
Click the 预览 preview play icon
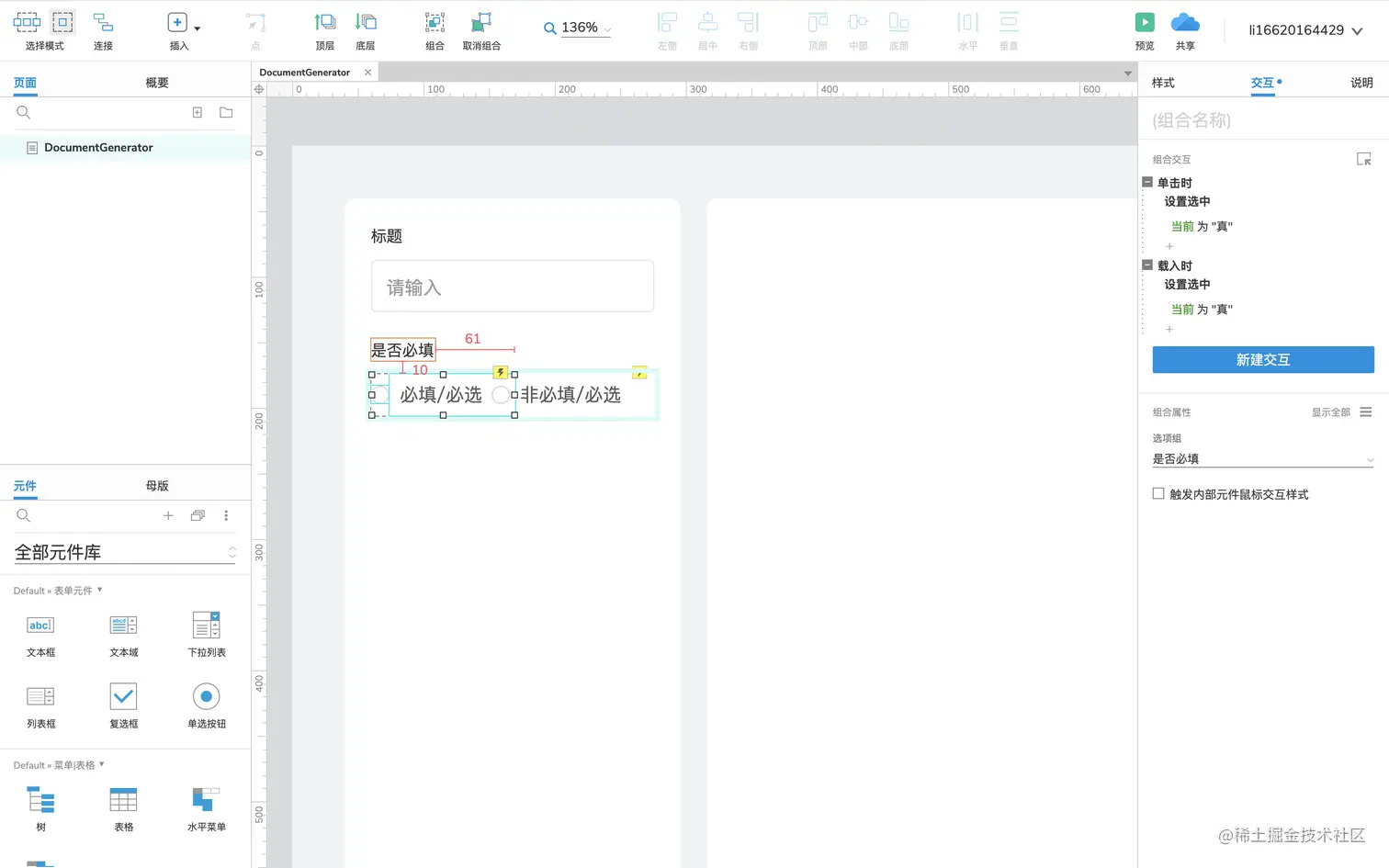point(1145,22)
